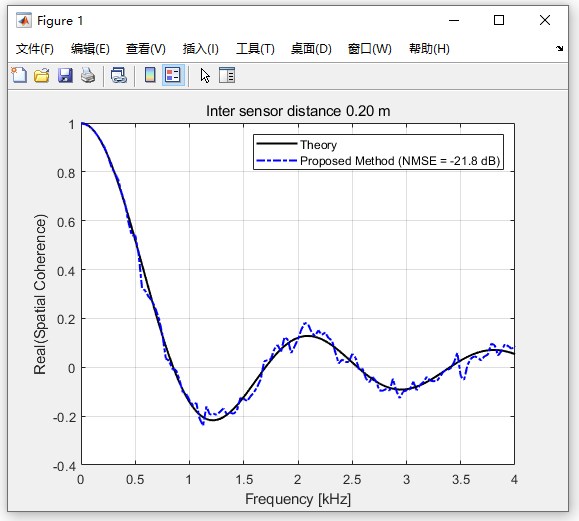Image resolution: width=579 pixels, height=521 pixels.
Task: Toggle the Insert Legend toolbar button
Action: pos(173,75)
